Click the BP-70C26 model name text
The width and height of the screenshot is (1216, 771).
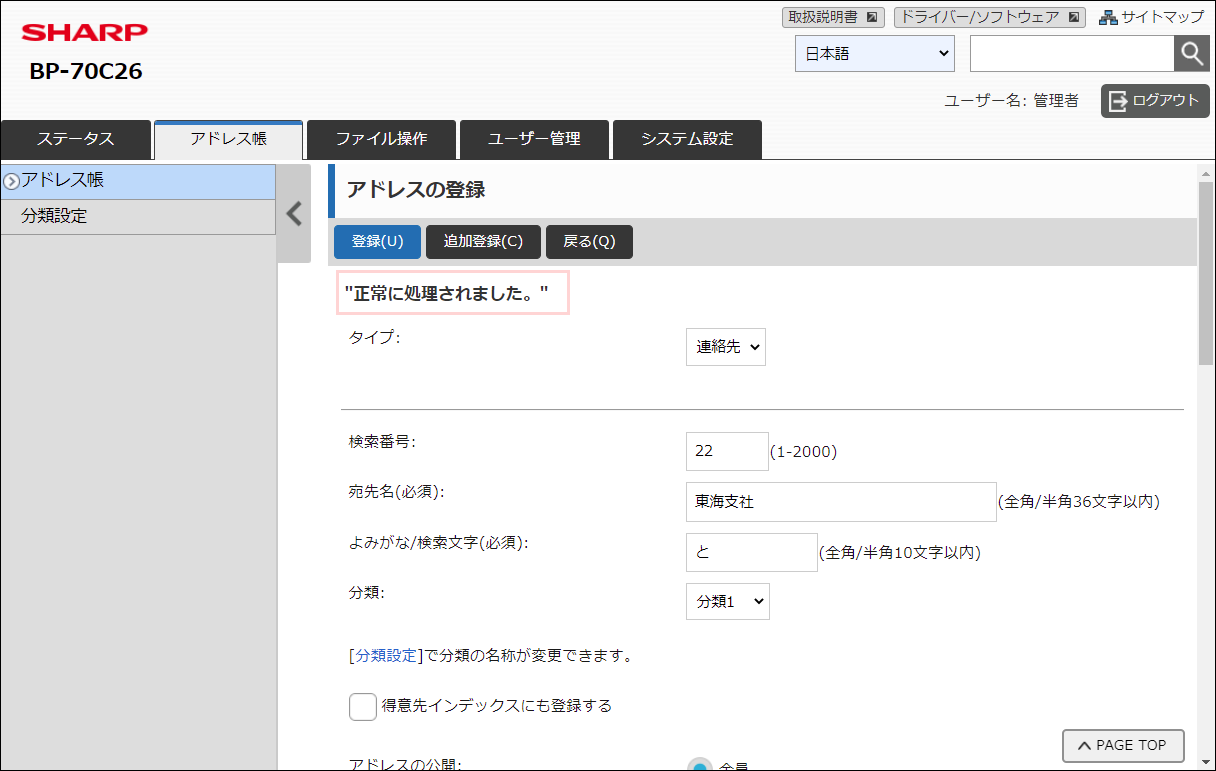[86, 72]
